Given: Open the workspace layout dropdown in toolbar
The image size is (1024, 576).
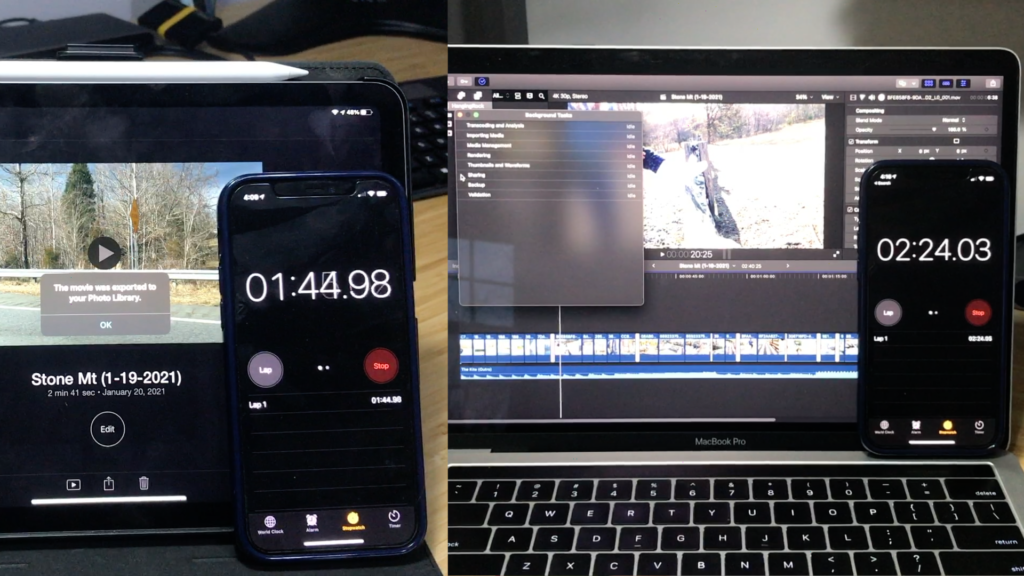Looking at the screenshot, I should coord(906,83).
